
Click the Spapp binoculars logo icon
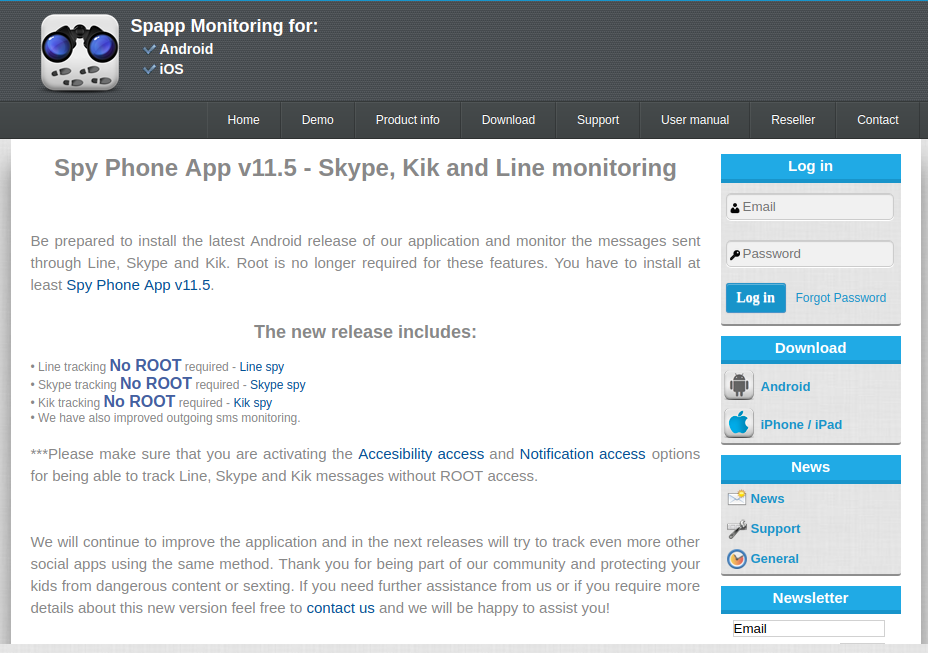(x=80, y=53)
